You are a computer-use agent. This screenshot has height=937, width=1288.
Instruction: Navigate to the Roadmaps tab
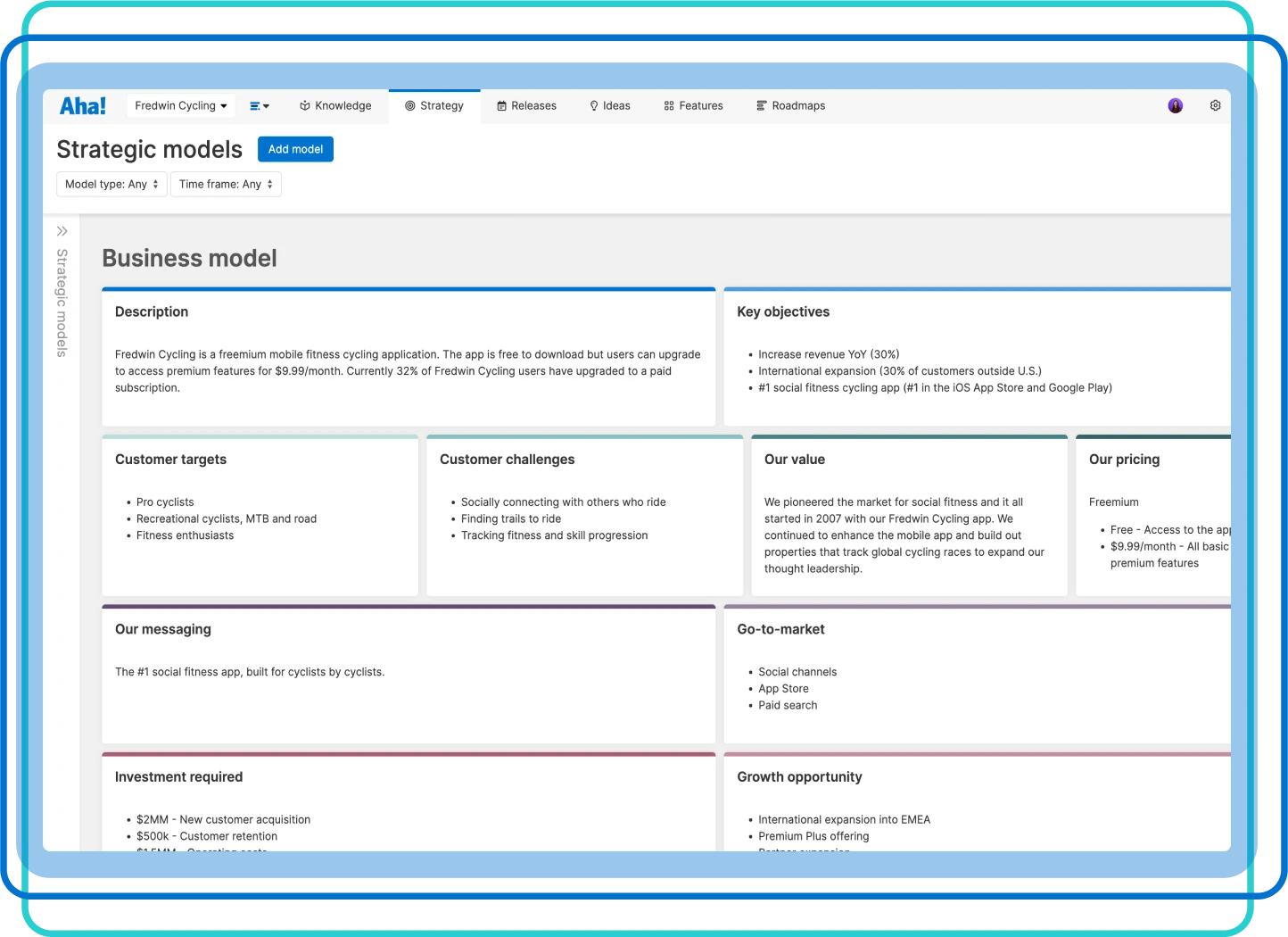(790, 106)
